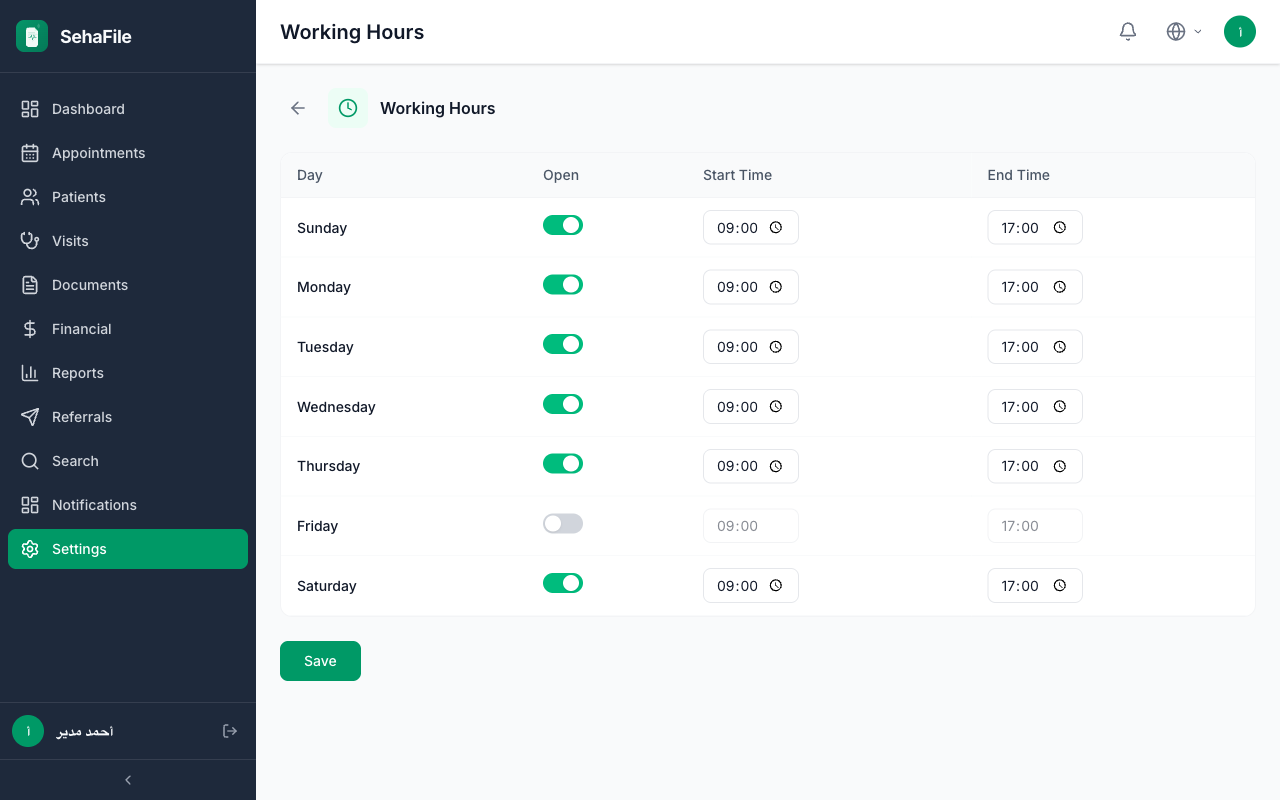The height and width of the screenshot is (800, 1280).
Task: Click the Sunday start time field
Action: 751,227
